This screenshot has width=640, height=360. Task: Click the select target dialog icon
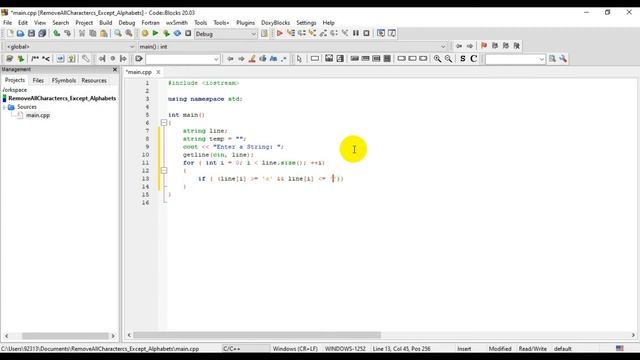click(x=264, y=33)
